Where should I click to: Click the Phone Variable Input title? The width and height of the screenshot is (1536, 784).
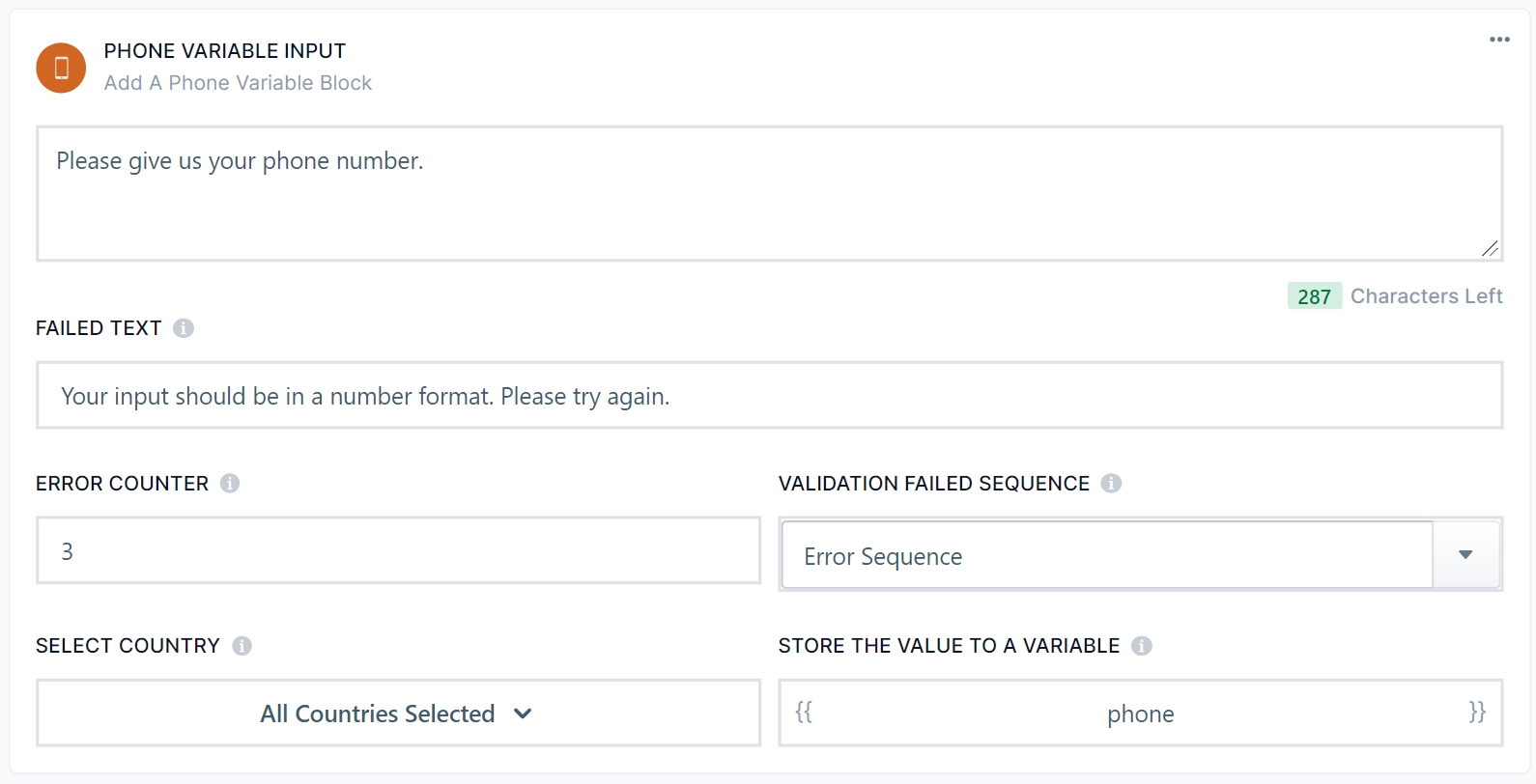(x=225, y=51)
